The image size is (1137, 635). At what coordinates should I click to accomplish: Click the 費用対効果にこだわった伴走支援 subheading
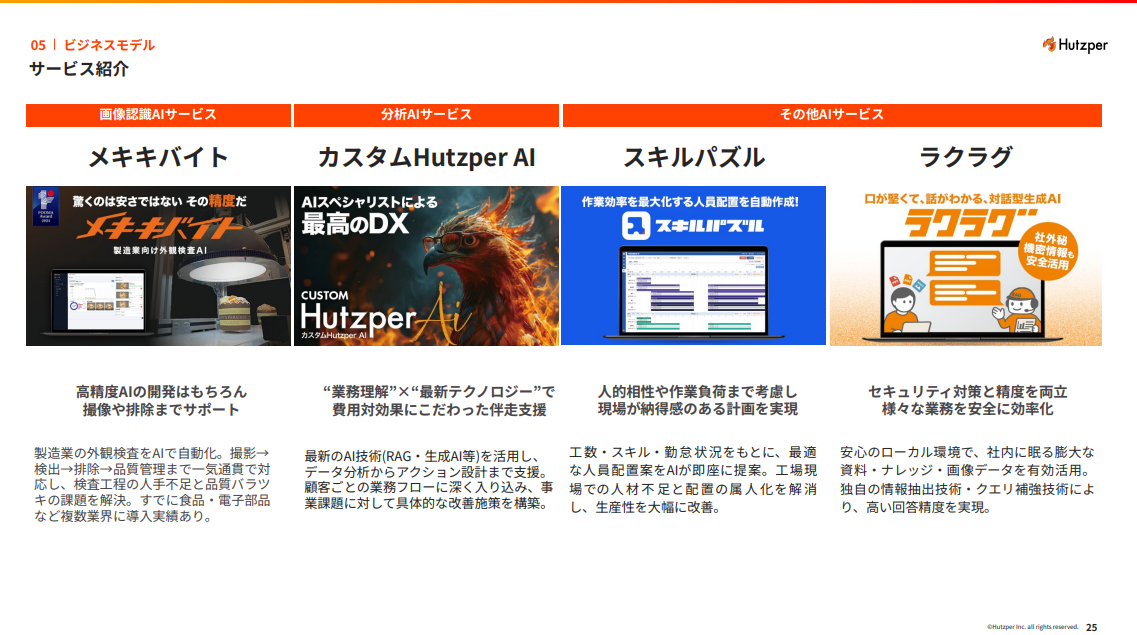(439, 410)
